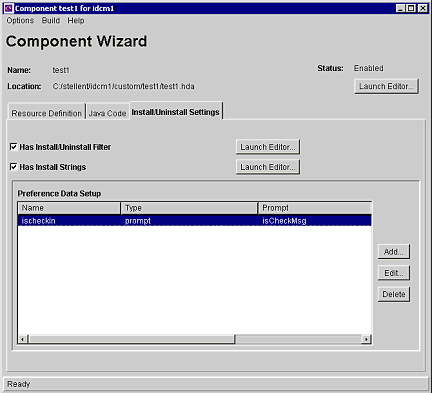Launch Editor for Install/Uninstall Filter
This screenshot has width=432, height=393.
pos(268,147)
